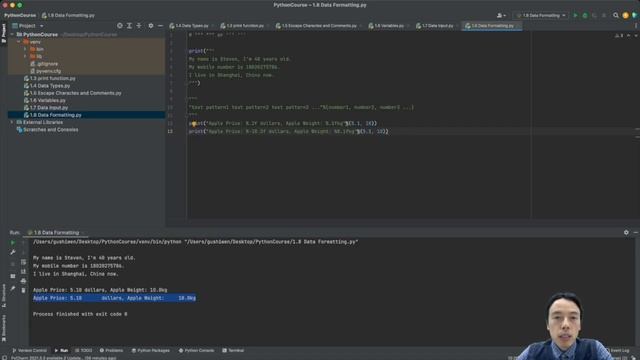Collapse the PythonCourse root folder
Image resolution: width=640 pixels, height=360 pixels.
click(x=12, y=34)
